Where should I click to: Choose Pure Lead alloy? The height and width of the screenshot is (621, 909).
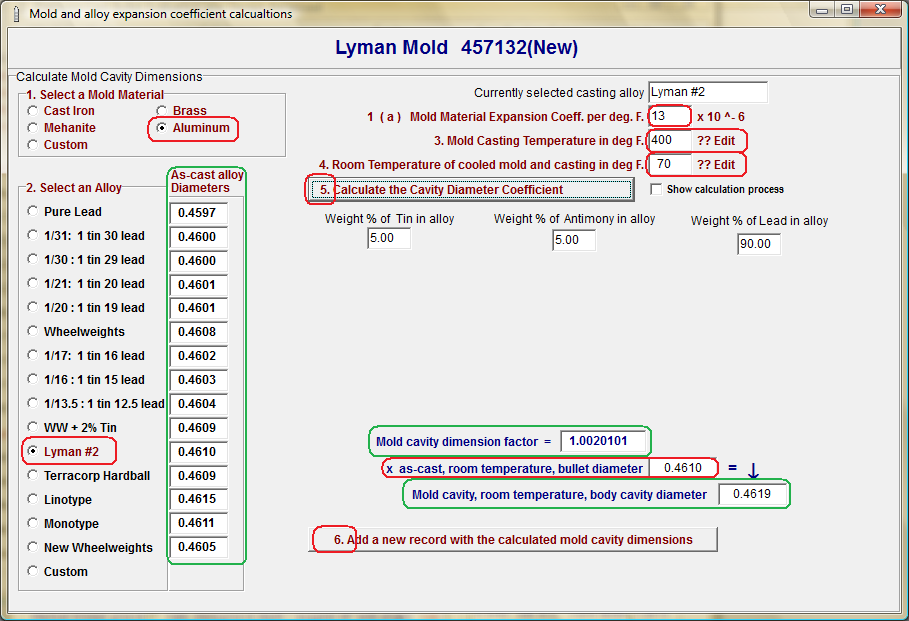(x=64, y=212)
